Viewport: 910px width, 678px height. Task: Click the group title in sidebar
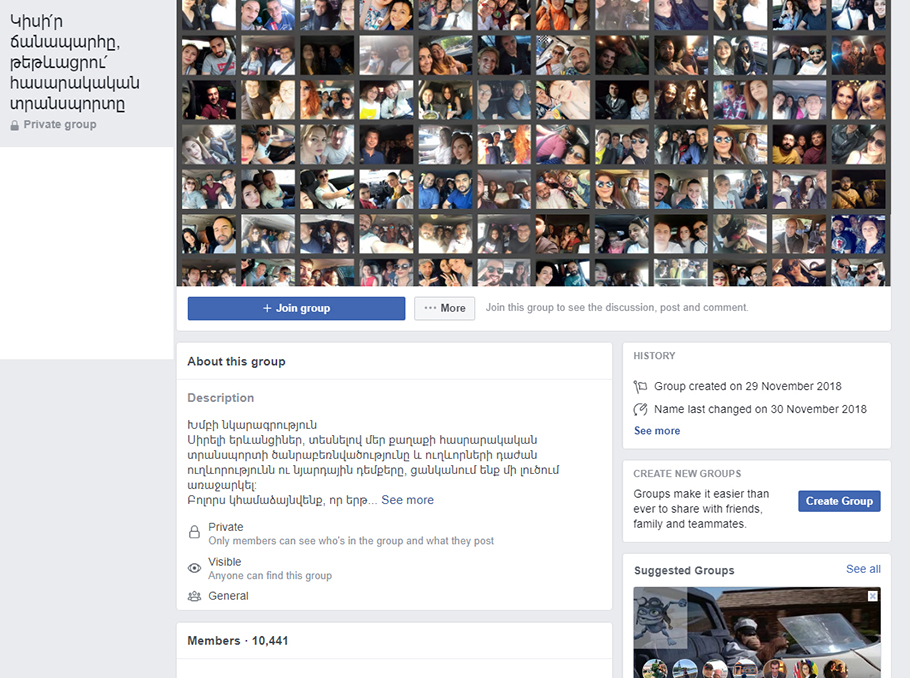click(74, 63)
